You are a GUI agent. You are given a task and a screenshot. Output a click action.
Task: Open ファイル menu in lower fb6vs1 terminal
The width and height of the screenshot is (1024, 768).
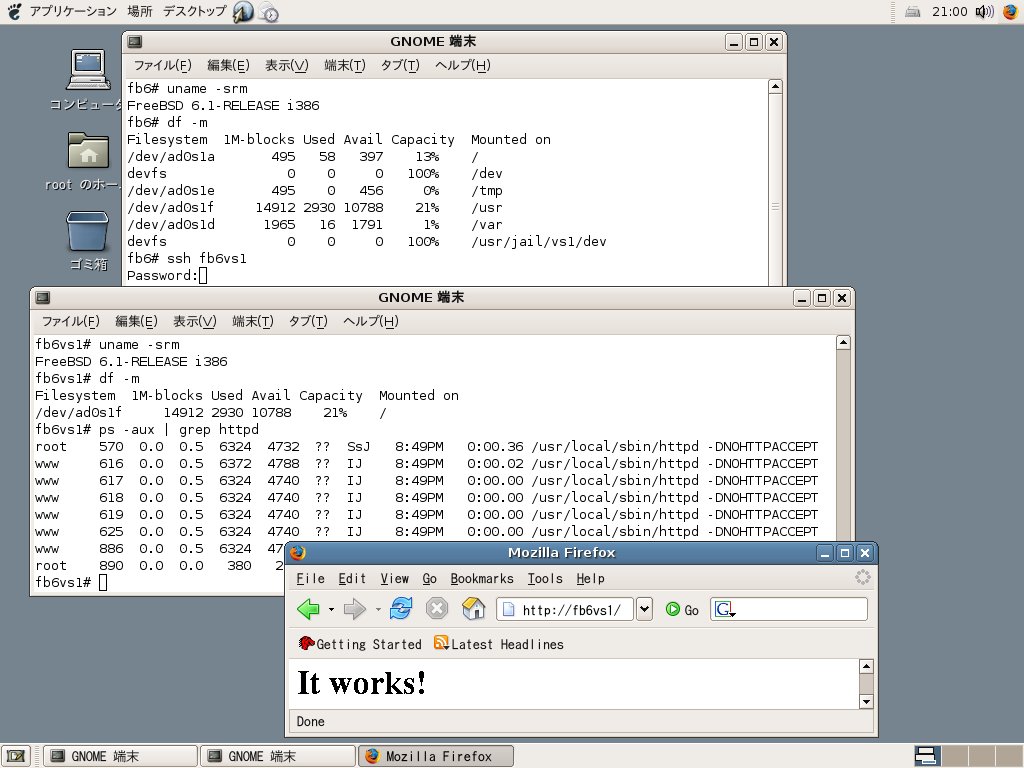point(70,321)
